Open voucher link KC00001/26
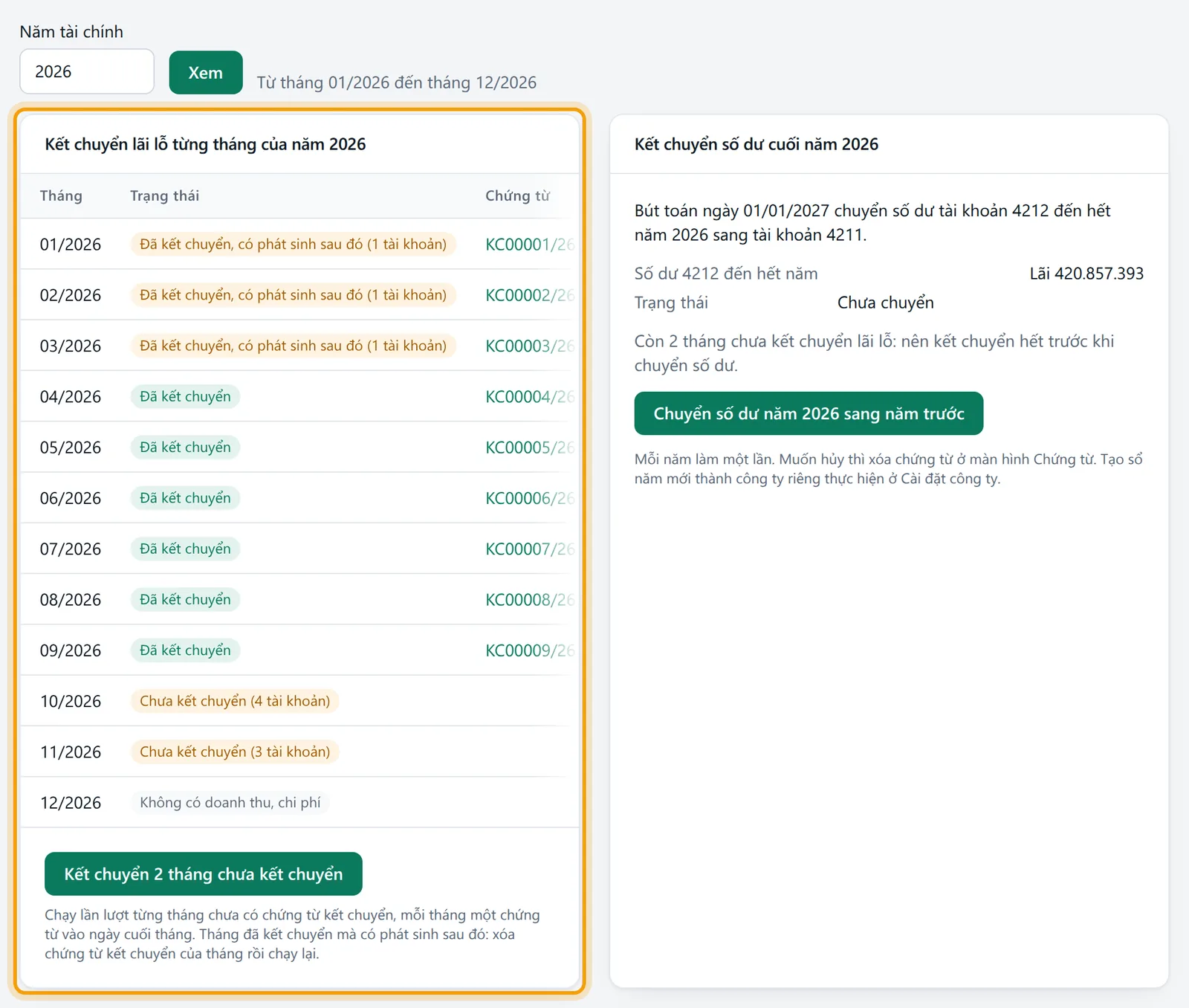The width and height of the screenshot is (1189, 1008). coord(531,245)
